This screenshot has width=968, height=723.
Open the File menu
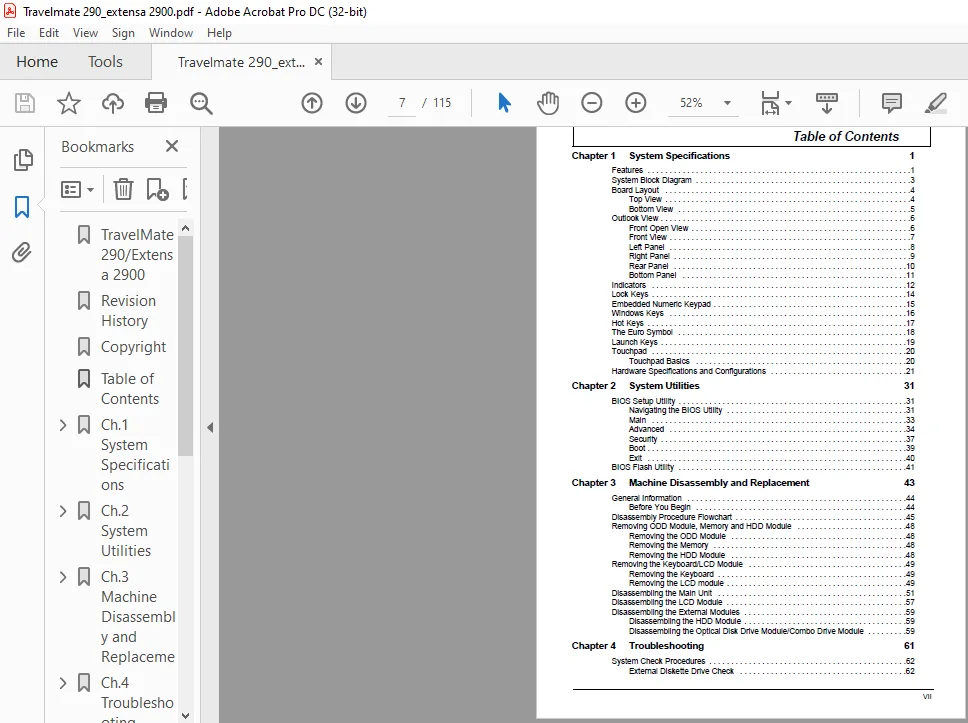coord(16,33)
